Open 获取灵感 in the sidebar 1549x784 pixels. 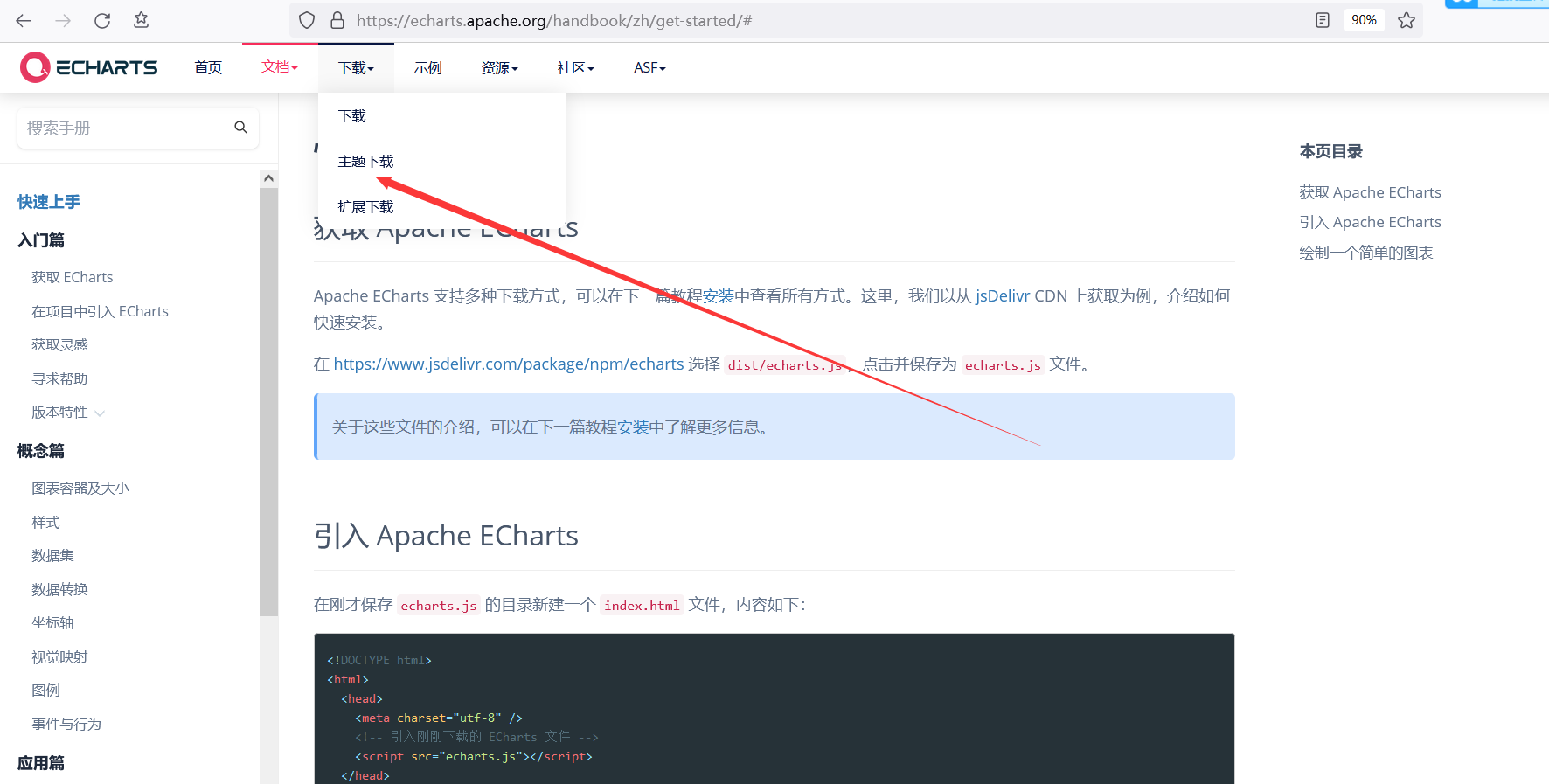click(x=59, y=344)
